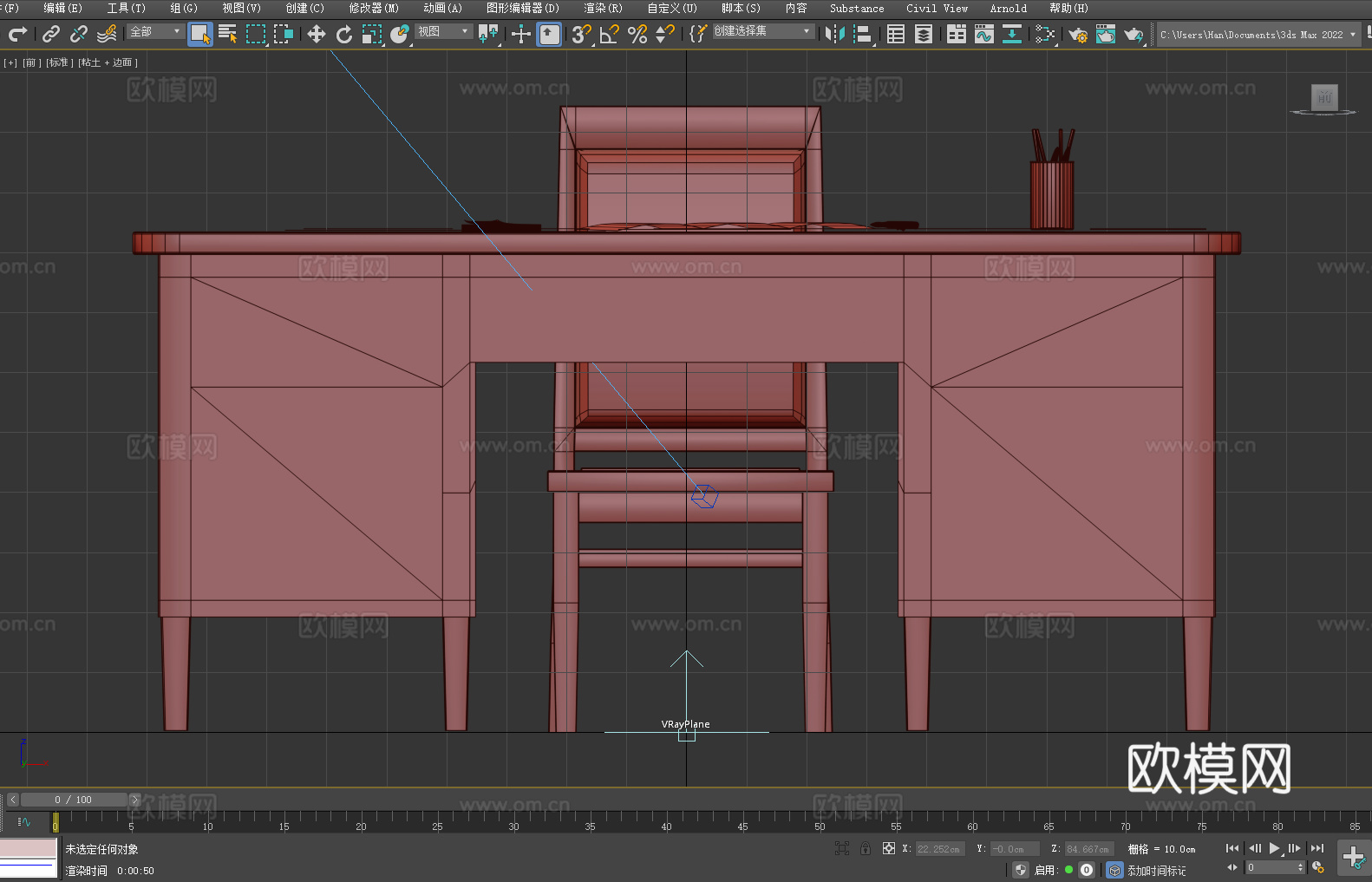Click the time slider 0 / 100 handle
1372x882 pixels.
[74, 800]
